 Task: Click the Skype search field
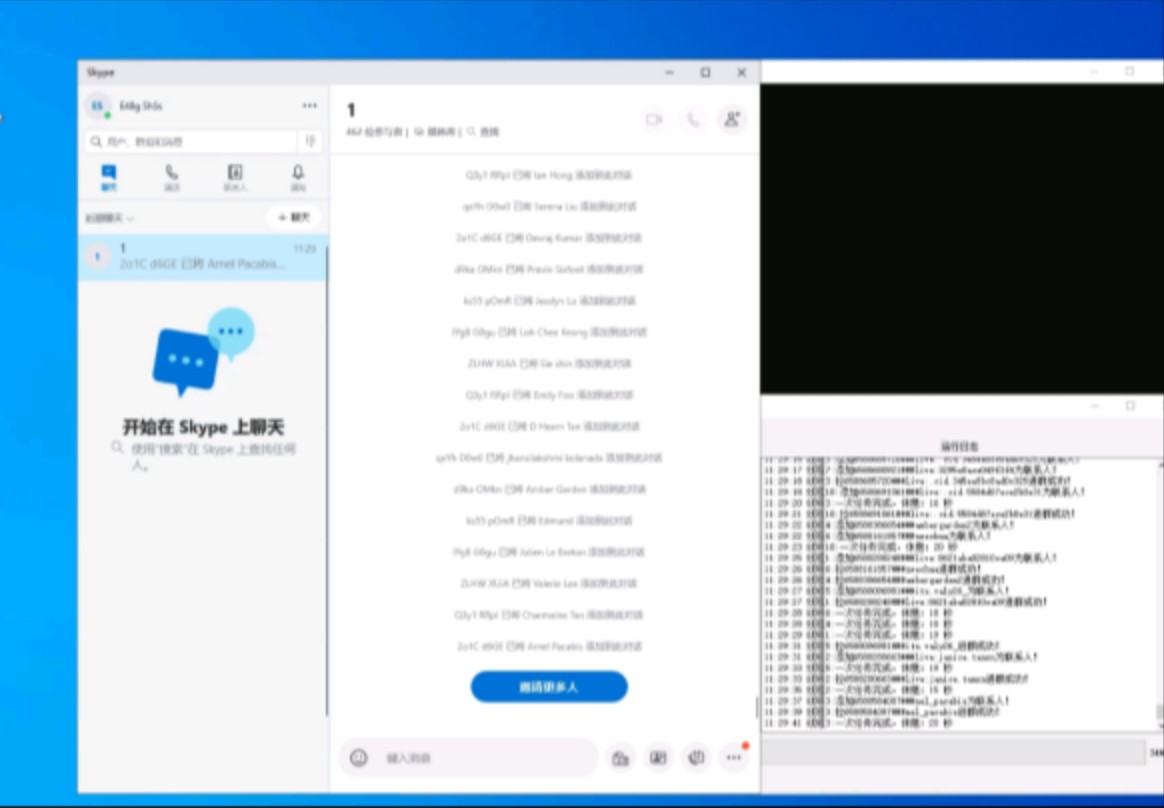(191, 141)
